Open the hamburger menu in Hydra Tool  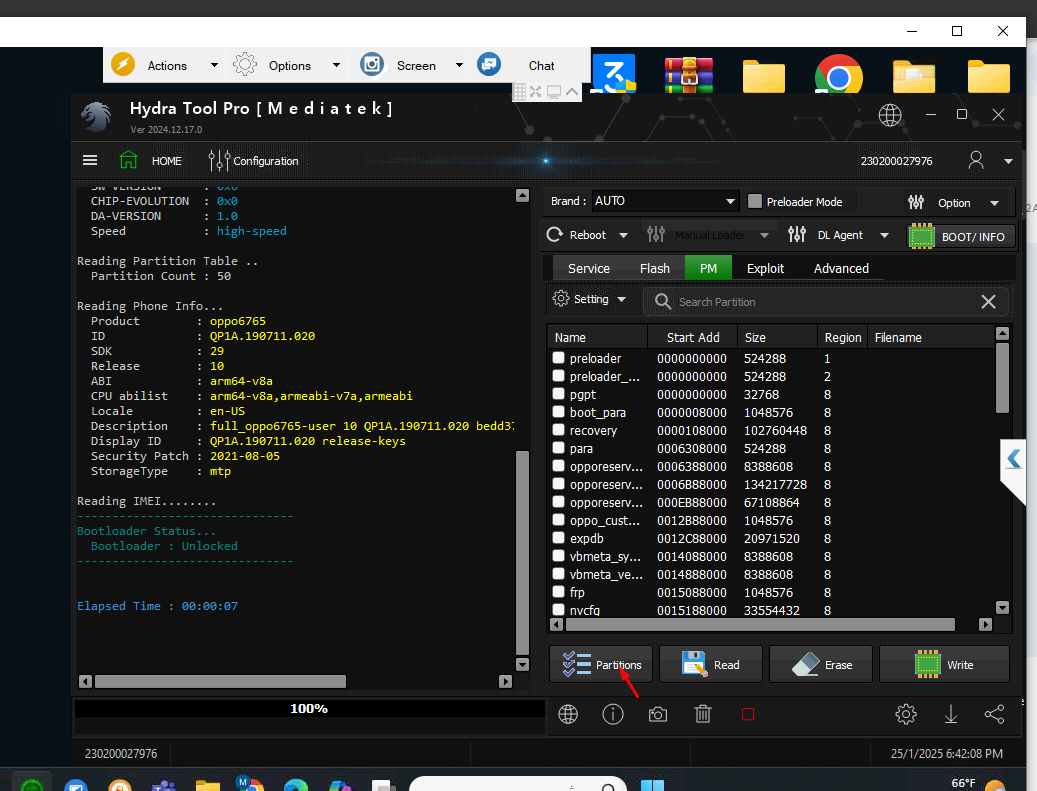(x=90, y=161)
